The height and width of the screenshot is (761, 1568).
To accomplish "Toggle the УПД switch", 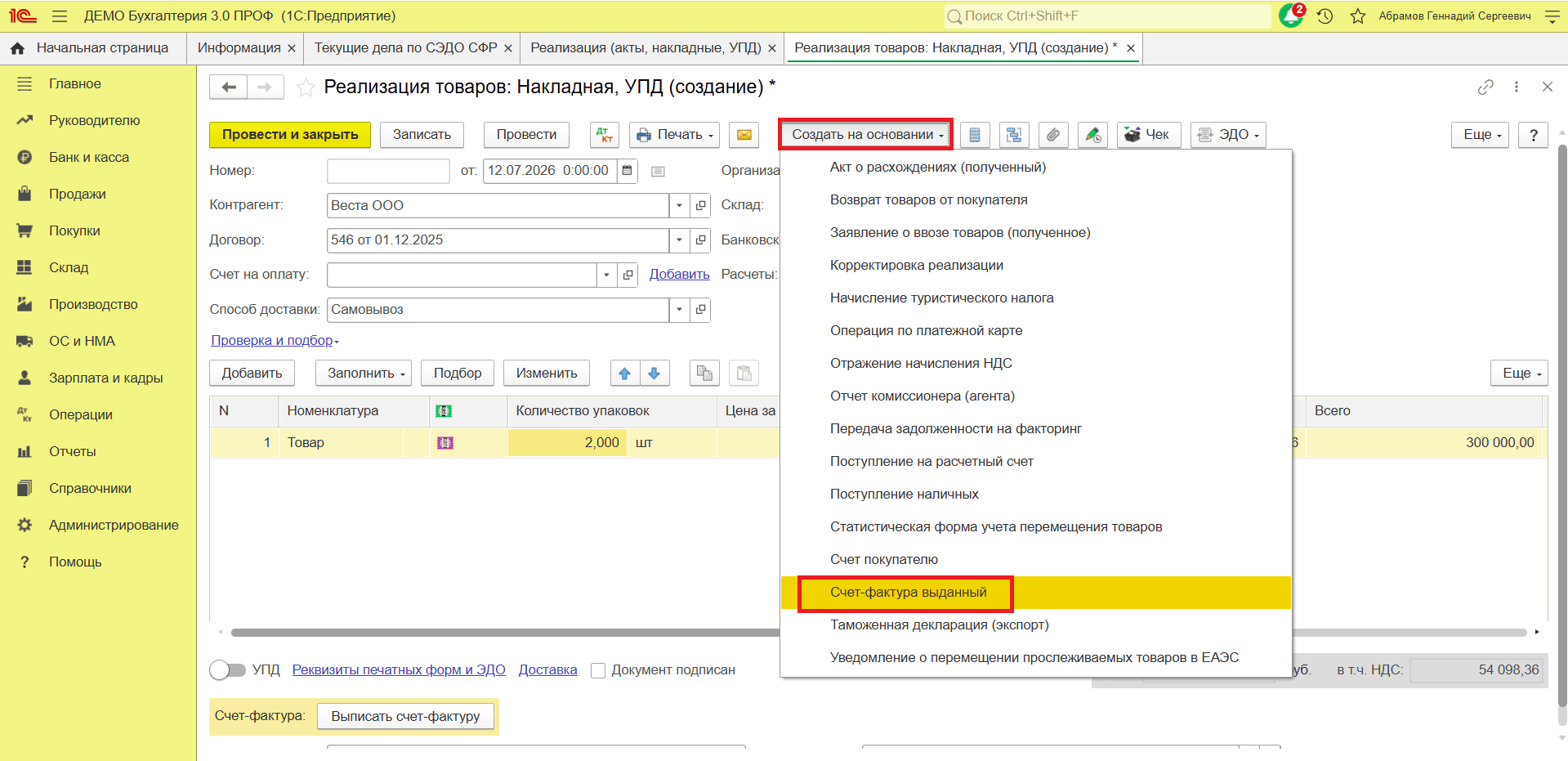I will pyautogui.click(x=227, y=670).
